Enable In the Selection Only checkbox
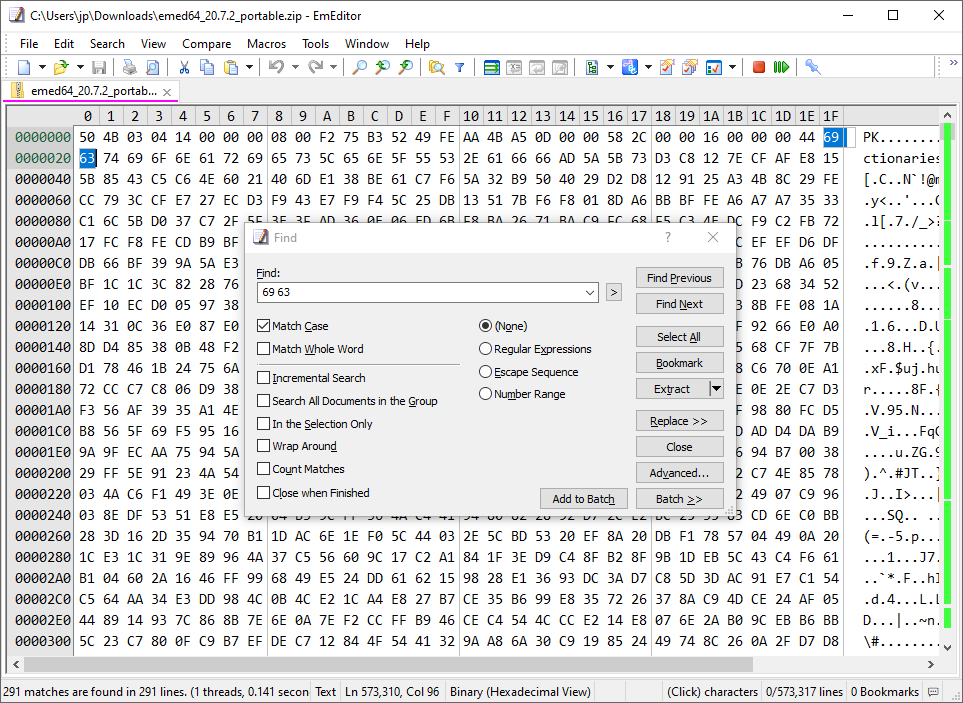Image resolution: width=963 pixels, height=703 pixels. (x=263, y=424)
